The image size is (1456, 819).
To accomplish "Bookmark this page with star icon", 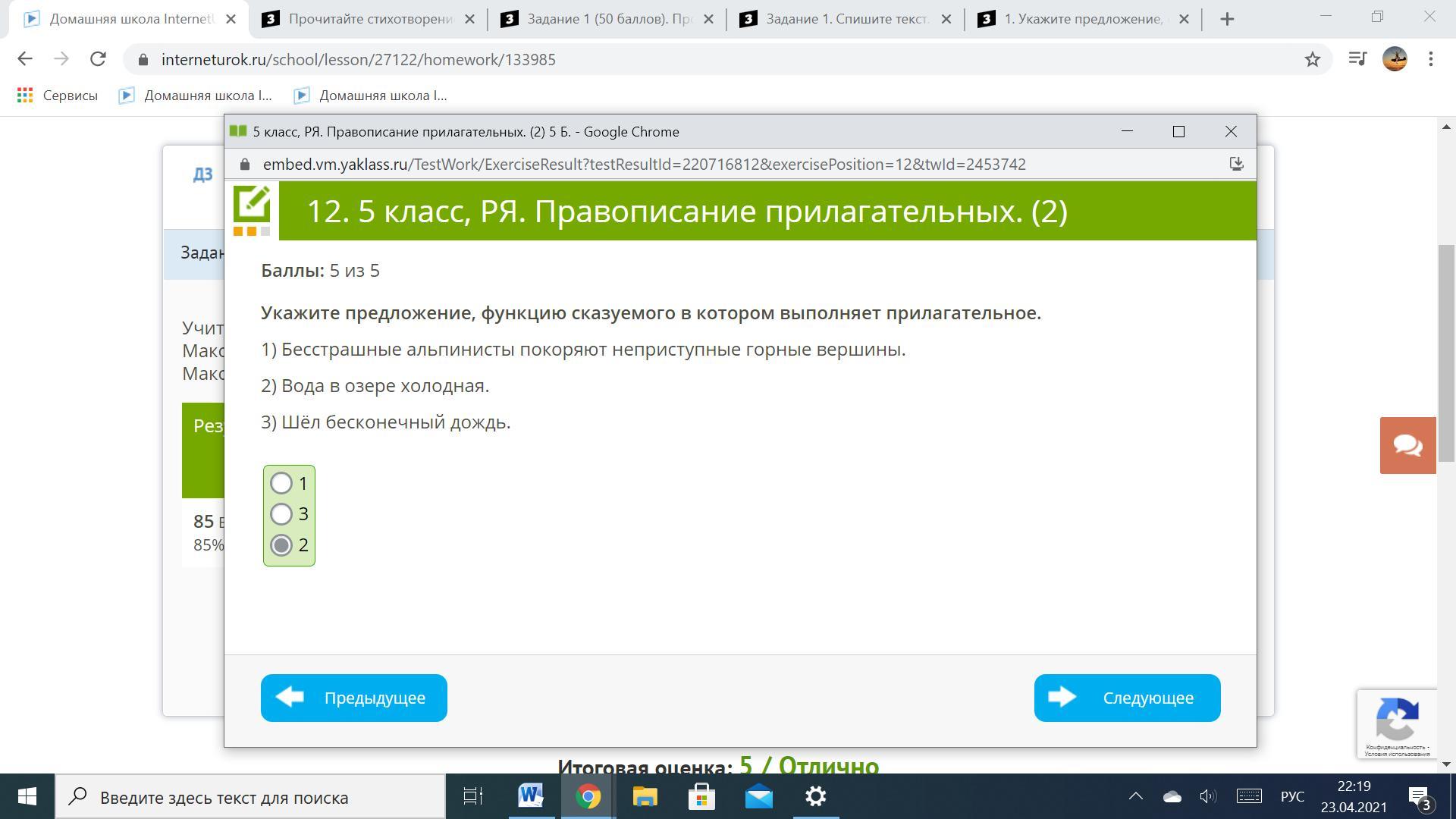I will pyautogui.click(x=1312, y=59).
